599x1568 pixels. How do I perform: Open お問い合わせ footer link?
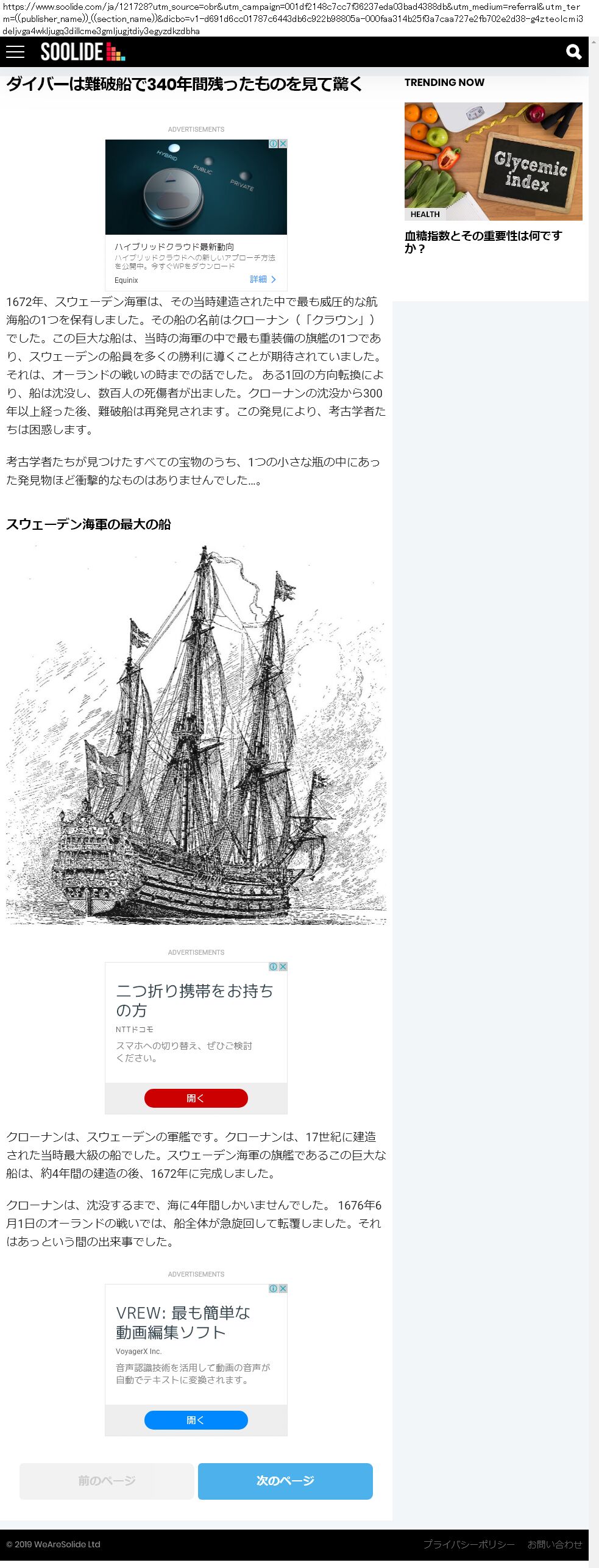(x=555, y=1544)
